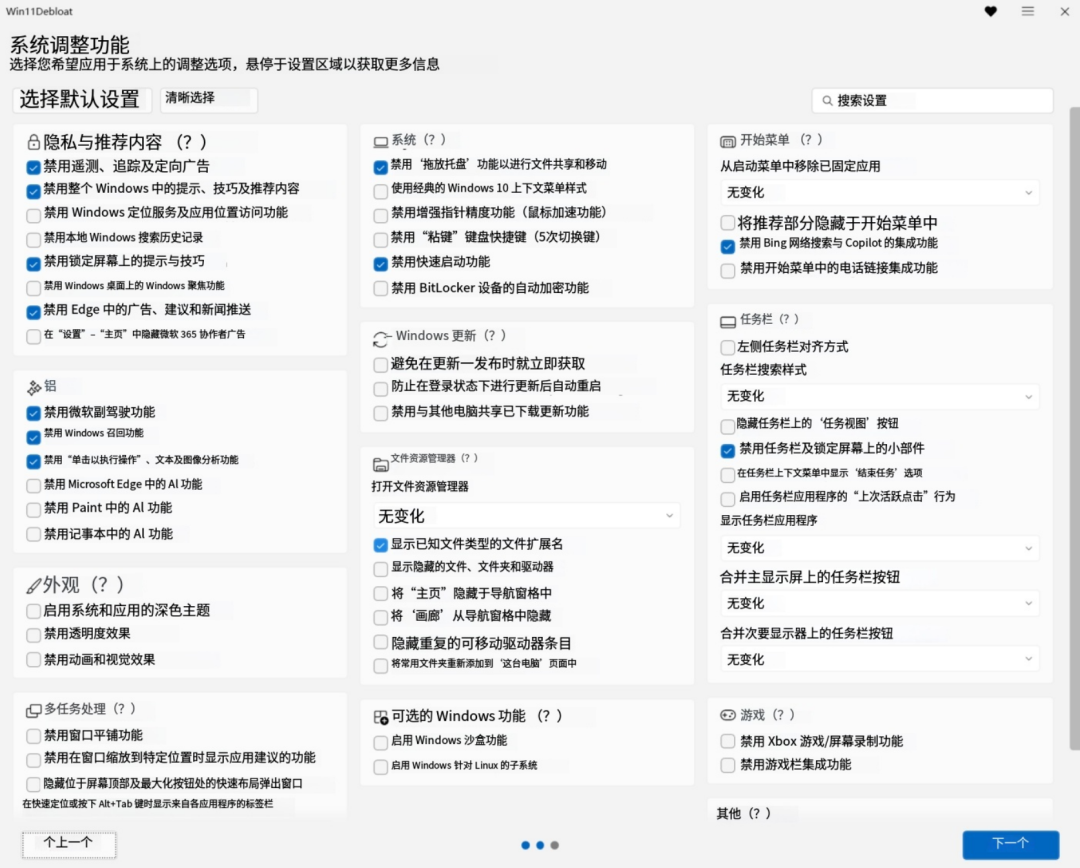Uncheck 禁用微软副驾驶功能
This screenshot has height=868, width=1080.
(31, 411)
